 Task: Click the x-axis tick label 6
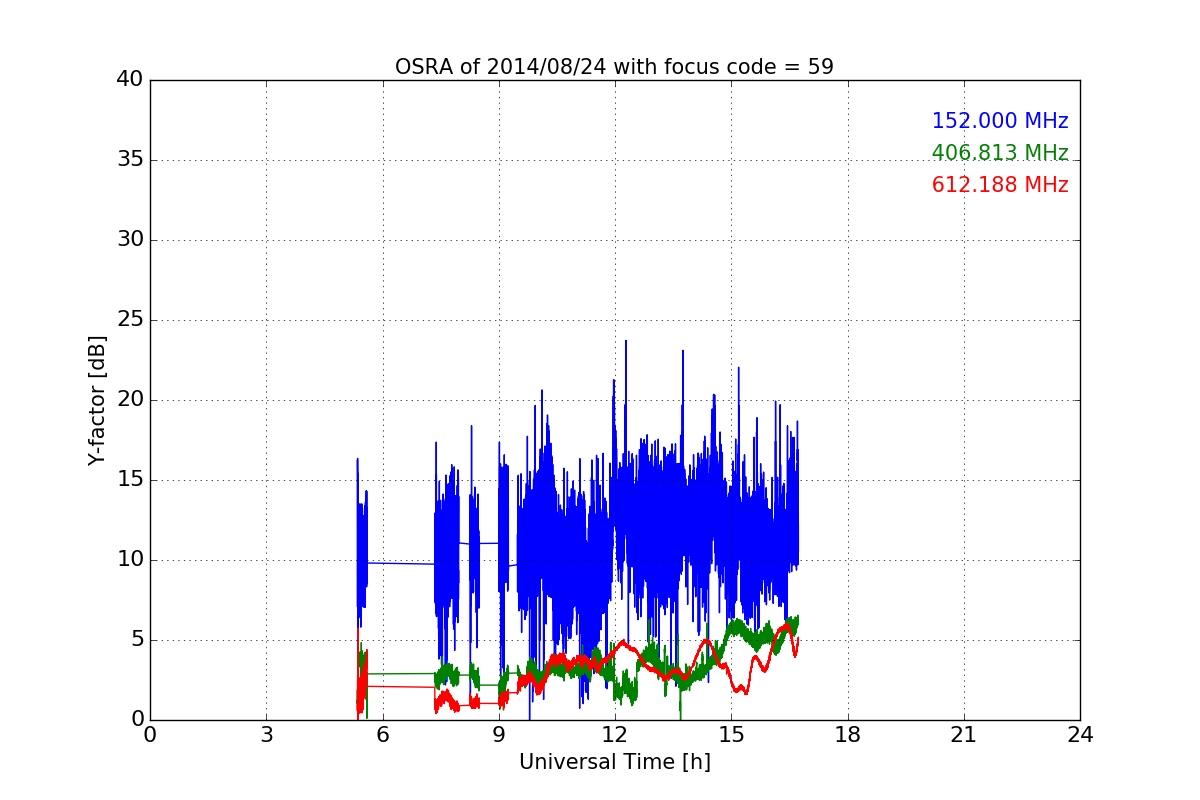tap(382, 735)
